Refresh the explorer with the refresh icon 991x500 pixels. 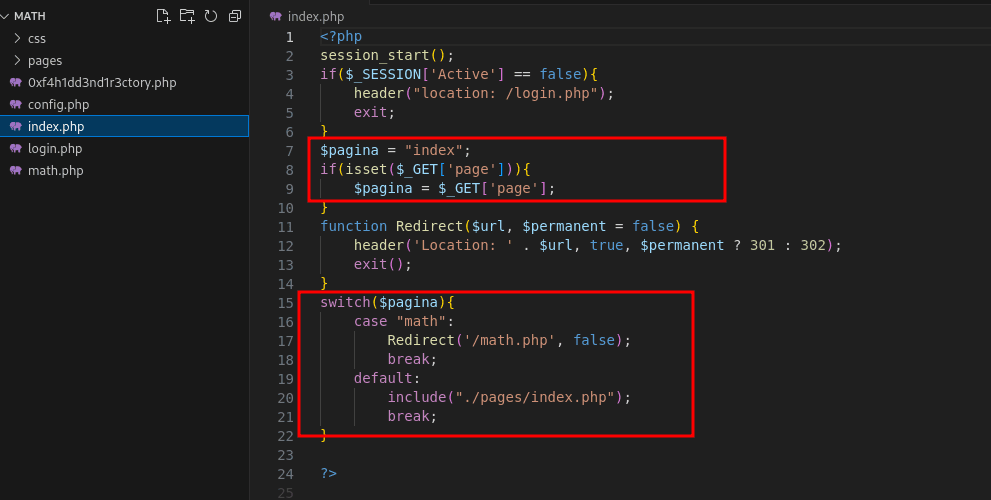211,16
